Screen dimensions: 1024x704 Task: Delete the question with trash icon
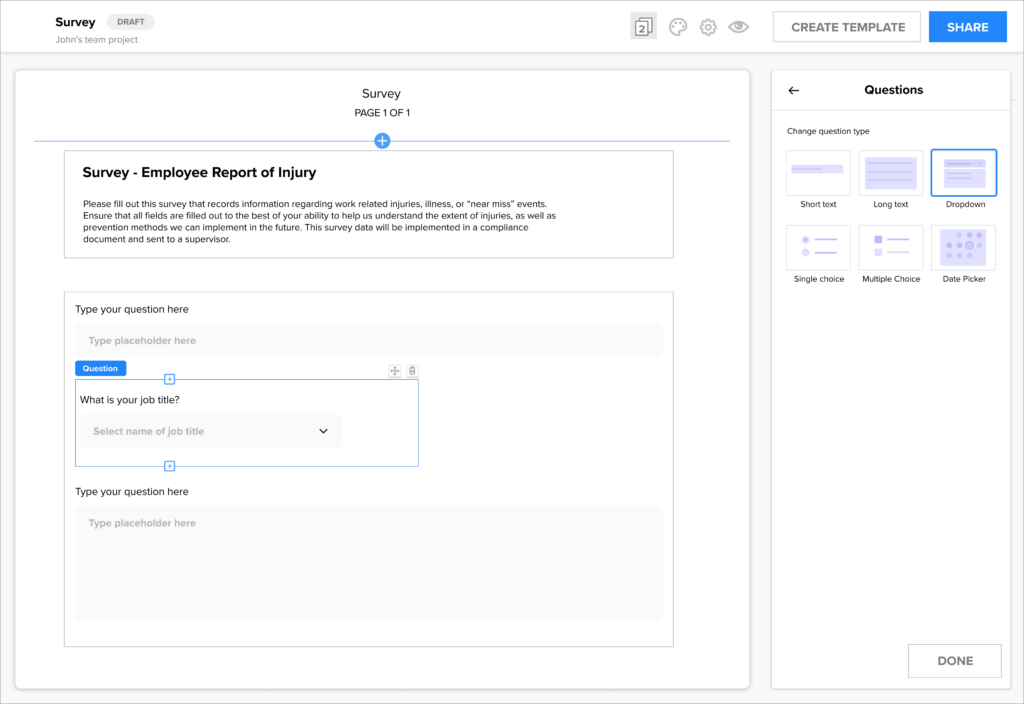coord(412,371)
